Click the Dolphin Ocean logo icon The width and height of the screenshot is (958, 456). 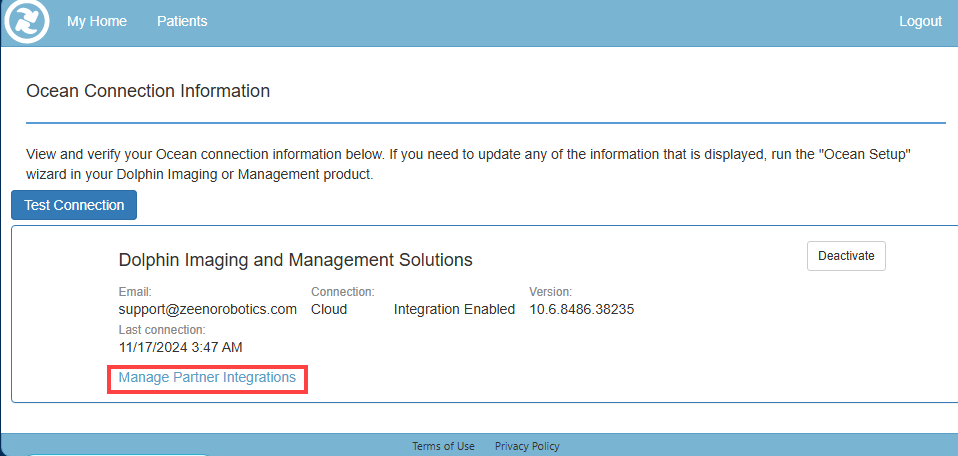pos(27,22)
